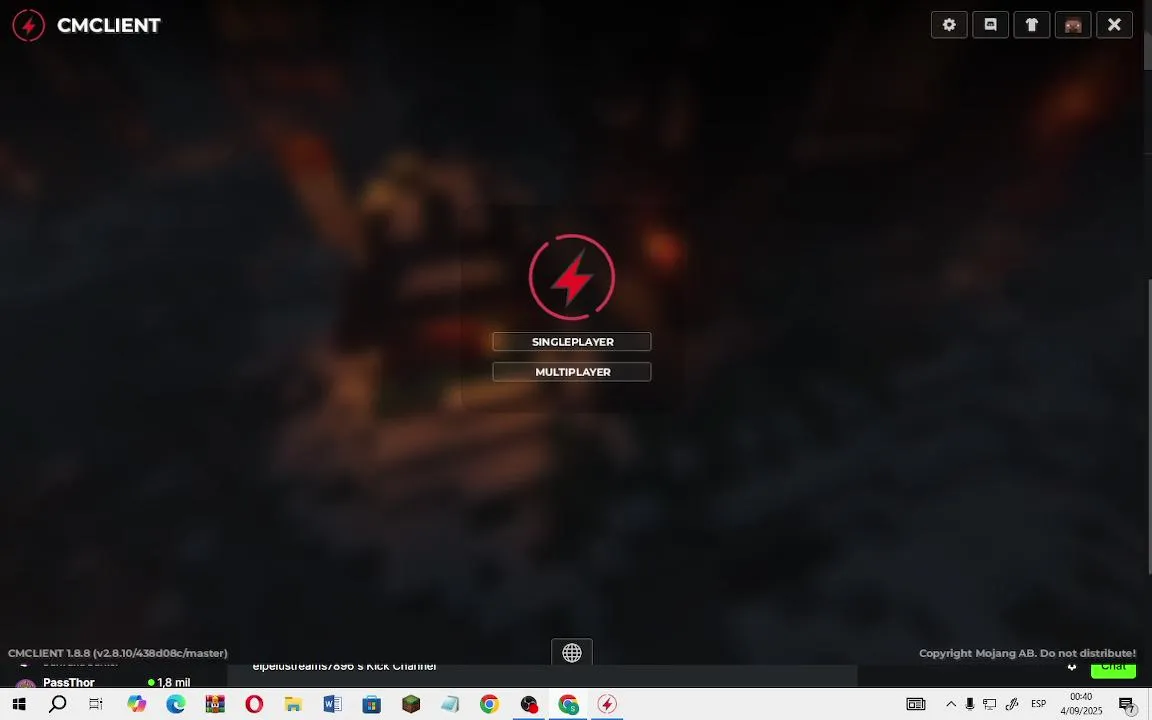Open Microsoft Word from taskbar
1152x720 pixels.
(x=332, y=704)
